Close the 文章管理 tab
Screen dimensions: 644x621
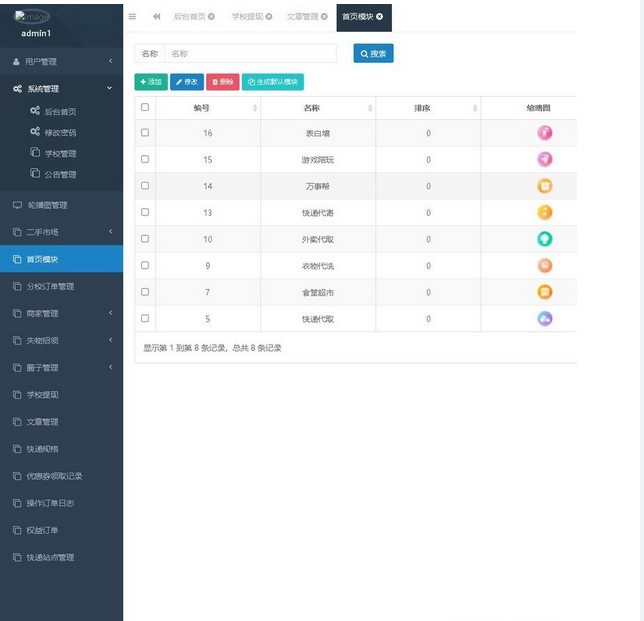click(324, 16)
